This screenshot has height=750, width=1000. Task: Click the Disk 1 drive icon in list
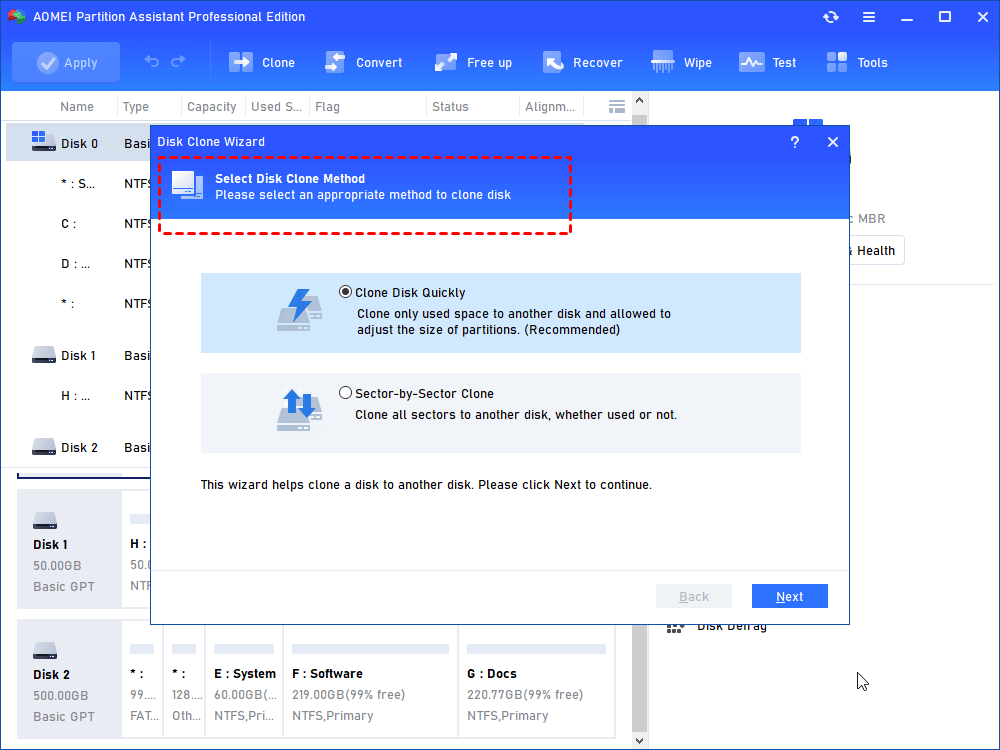[43, 355]
